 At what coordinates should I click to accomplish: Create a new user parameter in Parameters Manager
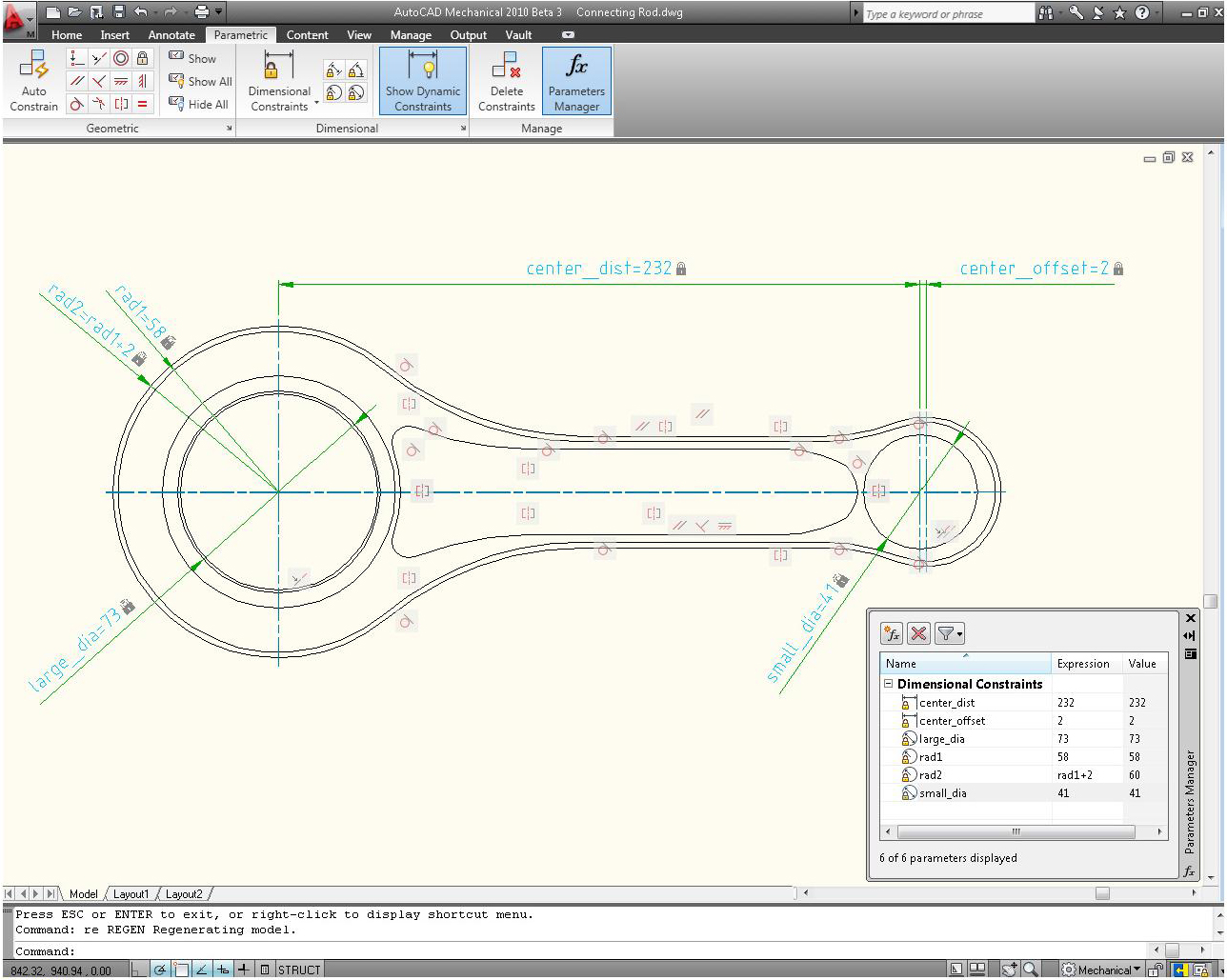pyautogui.click(x=892, y=633)
